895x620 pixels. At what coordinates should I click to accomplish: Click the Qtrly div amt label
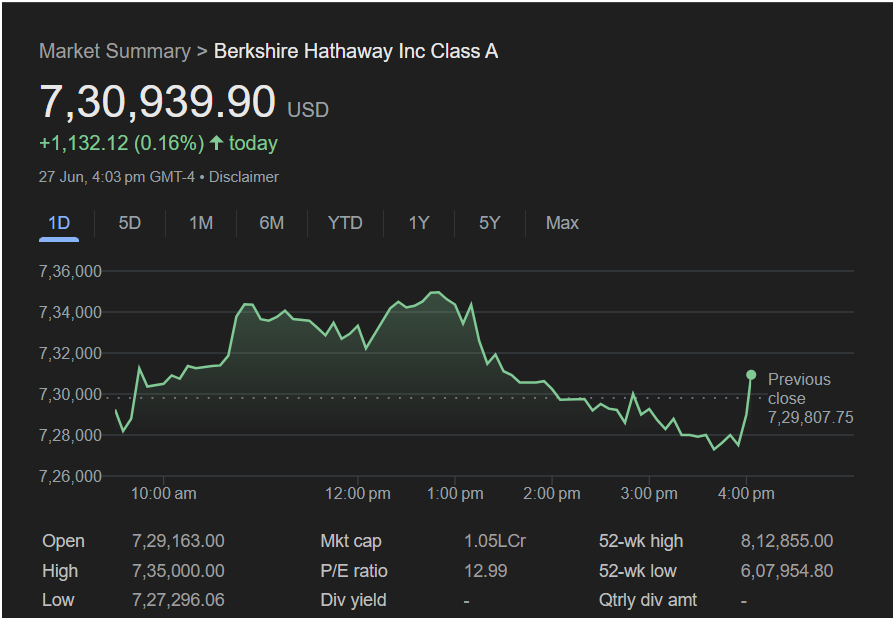pyautogui.click(x=648, y=600)
